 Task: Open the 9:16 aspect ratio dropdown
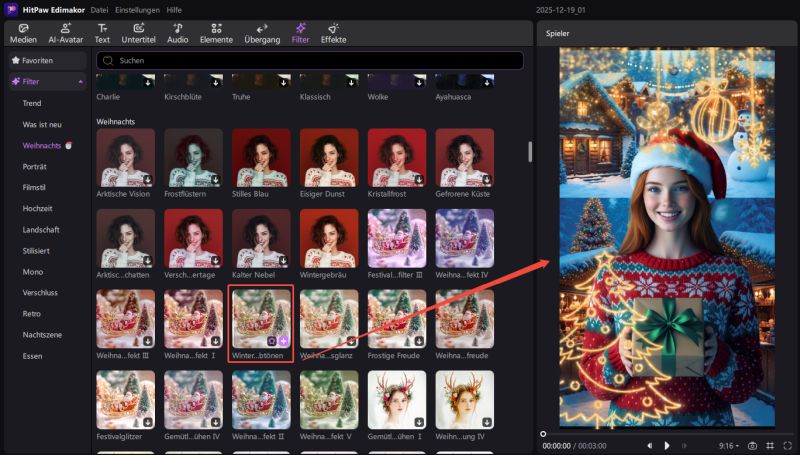click(x=728, y=445)
